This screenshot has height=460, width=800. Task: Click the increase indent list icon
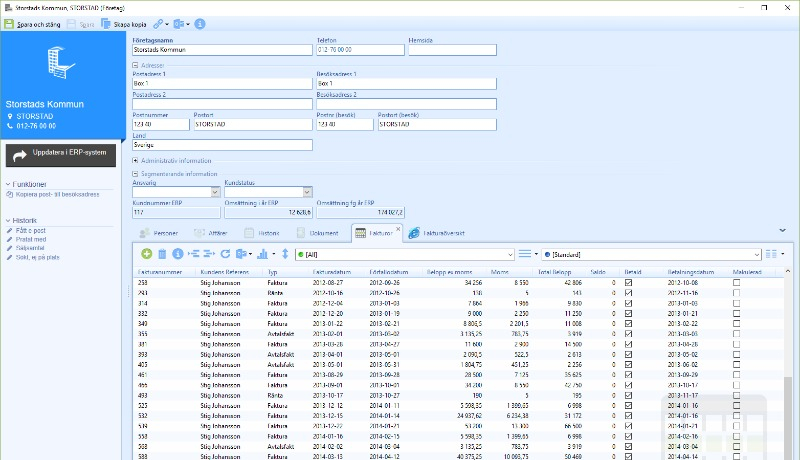209,254
